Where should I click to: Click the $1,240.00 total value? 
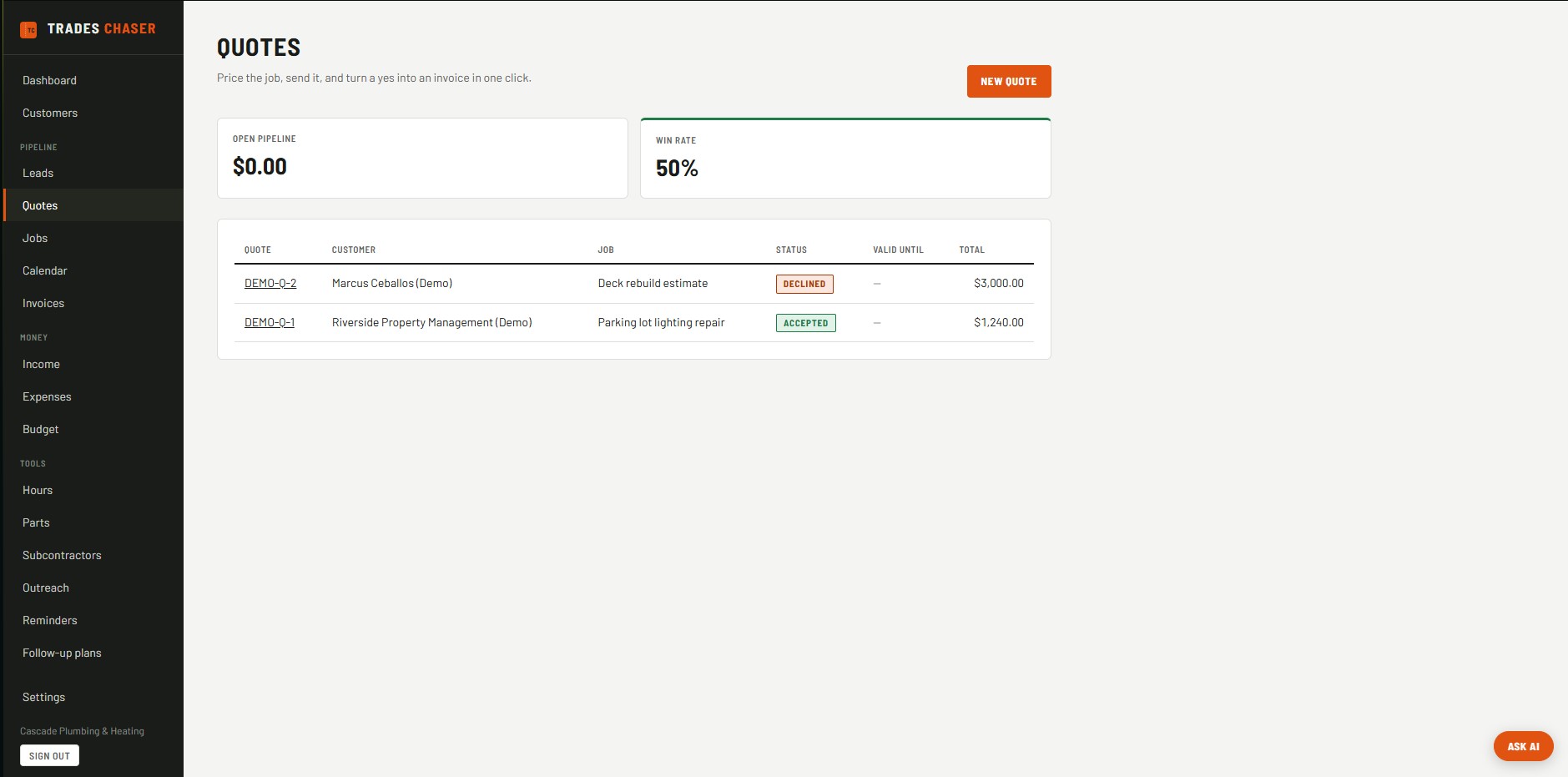click(999, 322)
